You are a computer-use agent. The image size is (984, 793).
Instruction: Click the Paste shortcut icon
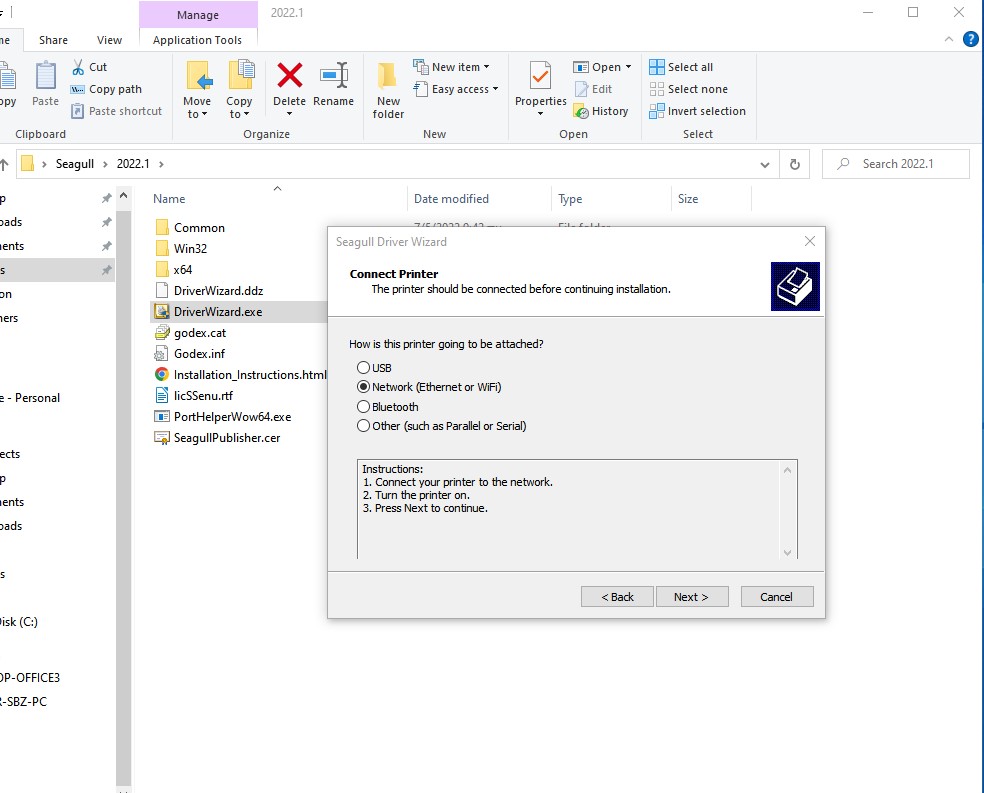pyautogui.click(x=78, y=111)
